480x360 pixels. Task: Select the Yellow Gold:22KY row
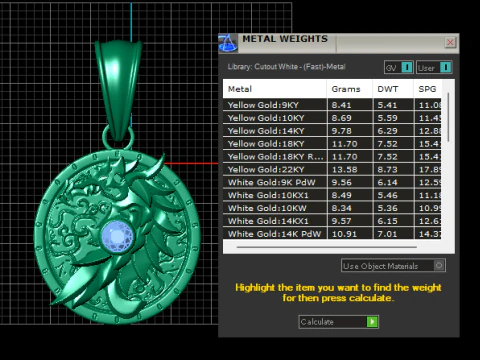pos(332,169)
